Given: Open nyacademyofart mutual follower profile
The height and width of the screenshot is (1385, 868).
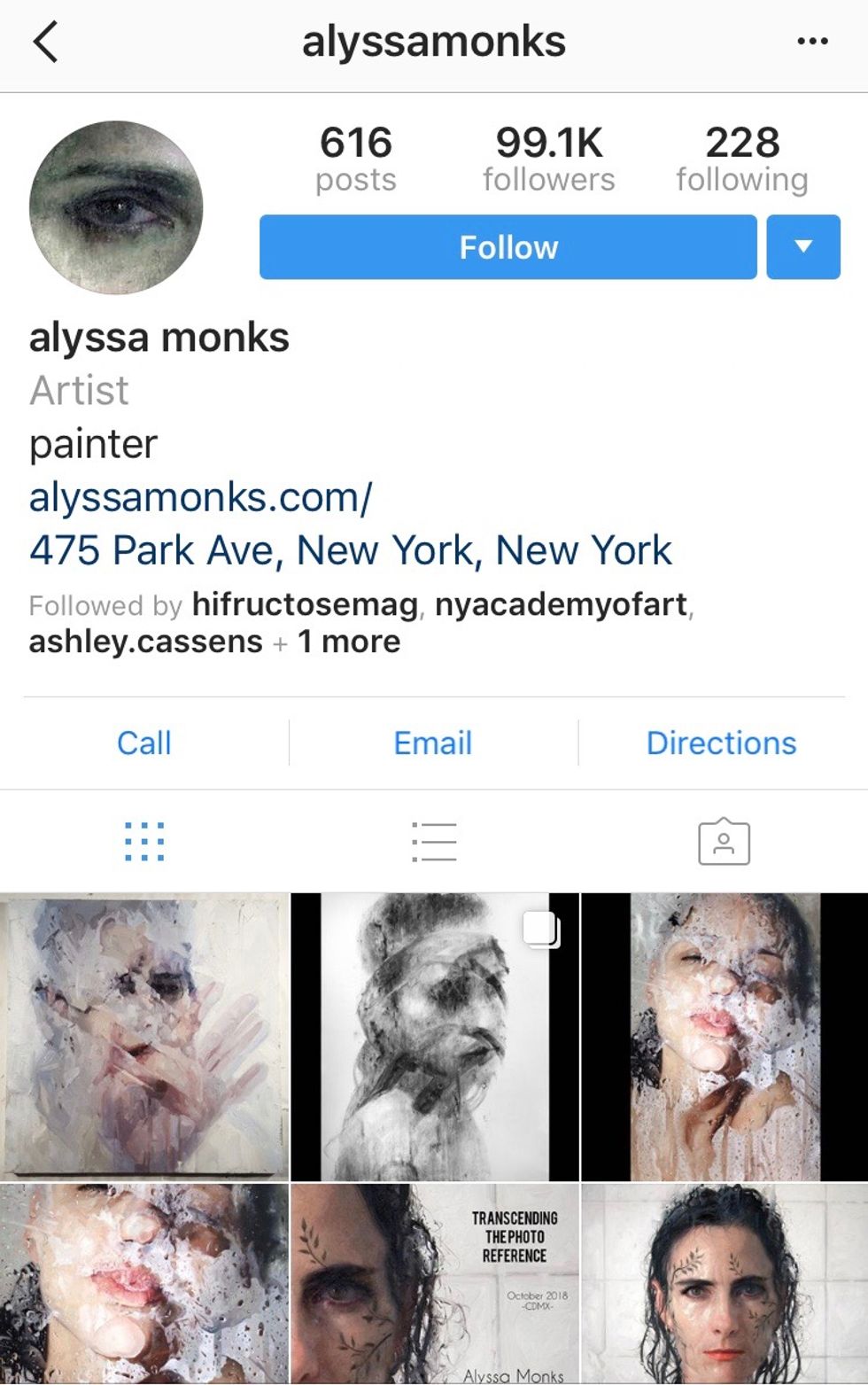Looking at the screenshot, I should pos(562,604).
